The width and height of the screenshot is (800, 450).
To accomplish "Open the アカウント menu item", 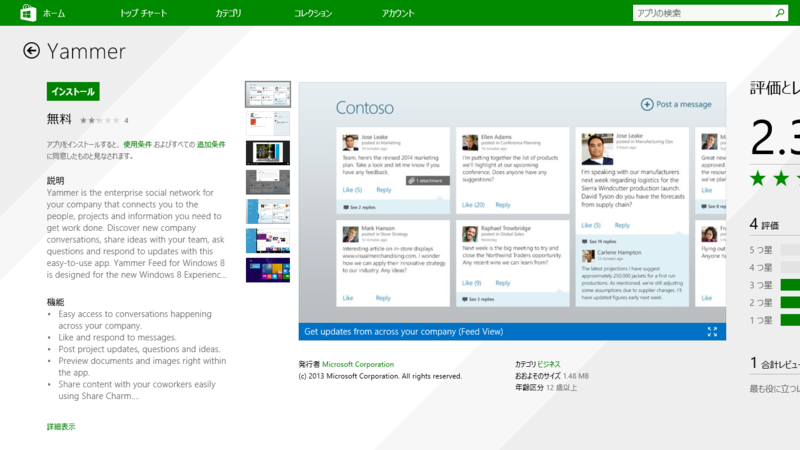I will tap(398, 13).
